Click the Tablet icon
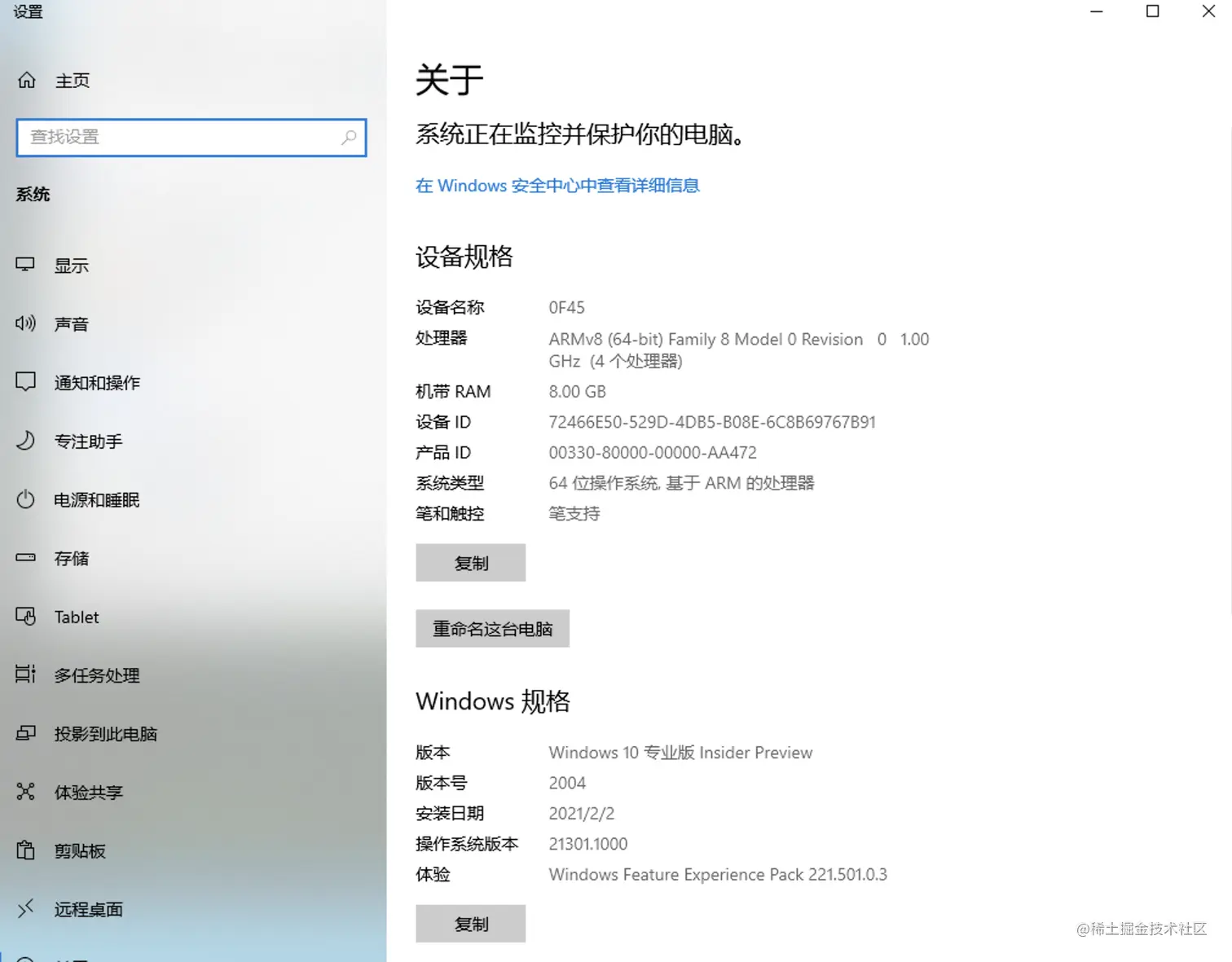This screenshot has width=1232, height=962. 25,617
